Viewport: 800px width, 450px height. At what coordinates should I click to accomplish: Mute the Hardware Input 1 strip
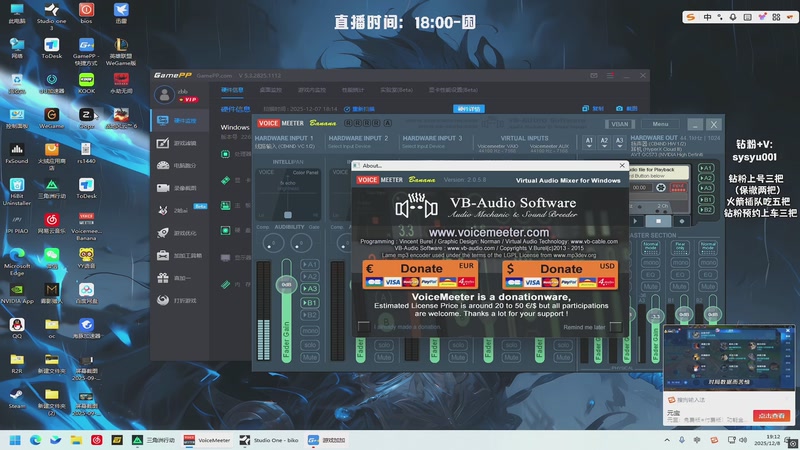pyautogui.click(x=310, y=357)
